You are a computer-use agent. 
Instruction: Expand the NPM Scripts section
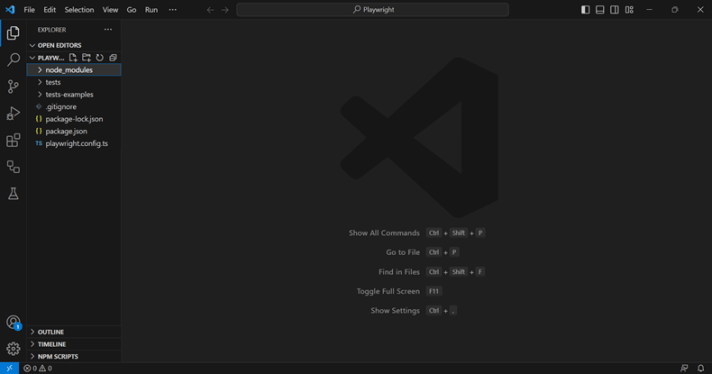(x=74, y=356)
